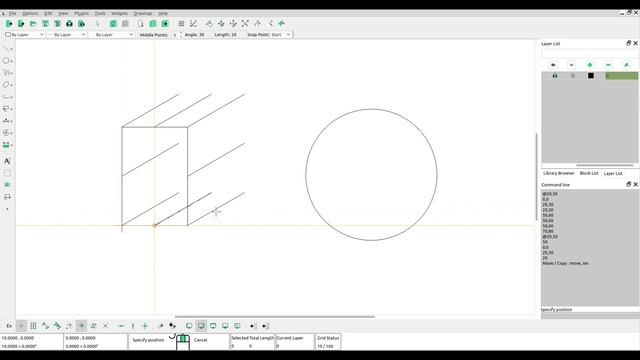This screenshot has height=360, width=640.
Task: Hide all layers icon
Action: [x=571, y=65]
